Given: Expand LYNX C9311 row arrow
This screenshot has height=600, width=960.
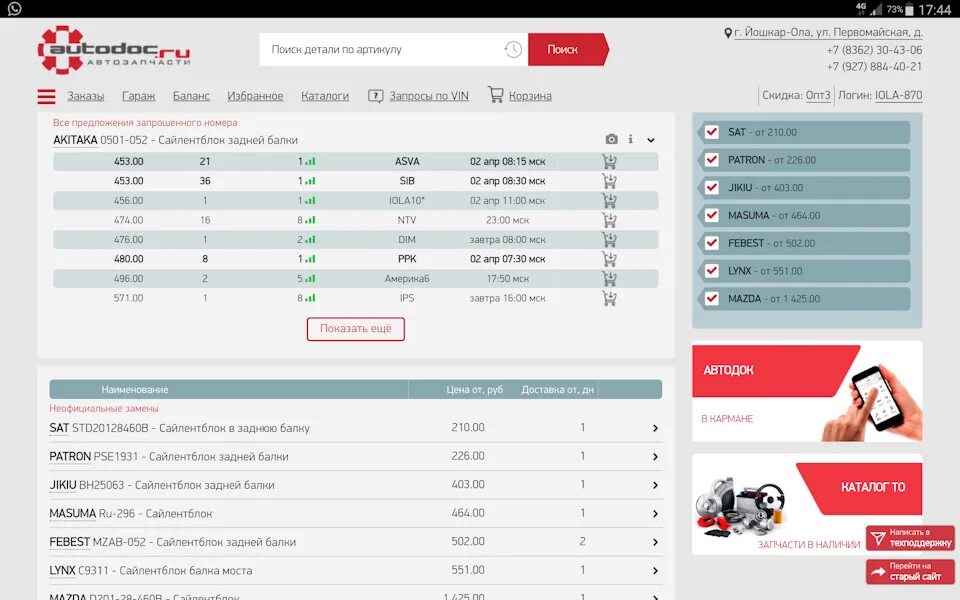Looking at the screenshot, I should pyautogui.click(x=655, y=571).
